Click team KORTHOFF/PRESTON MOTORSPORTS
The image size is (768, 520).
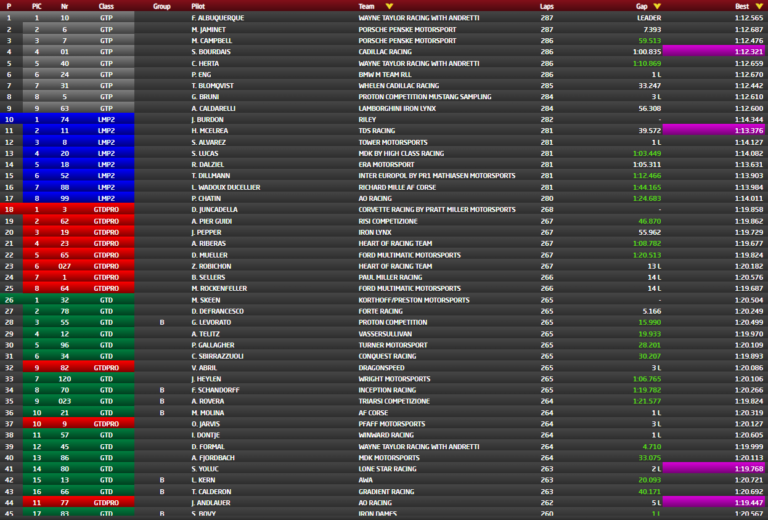click(414, 300)
